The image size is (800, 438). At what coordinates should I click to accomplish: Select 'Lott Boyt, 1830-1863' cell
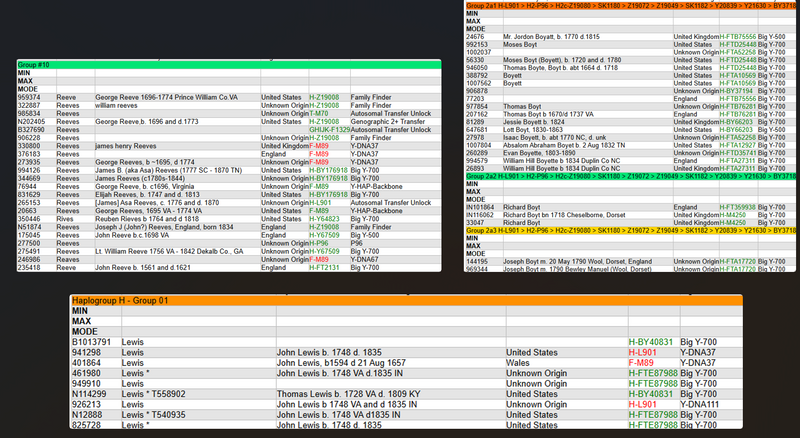(x=534, y=130)
